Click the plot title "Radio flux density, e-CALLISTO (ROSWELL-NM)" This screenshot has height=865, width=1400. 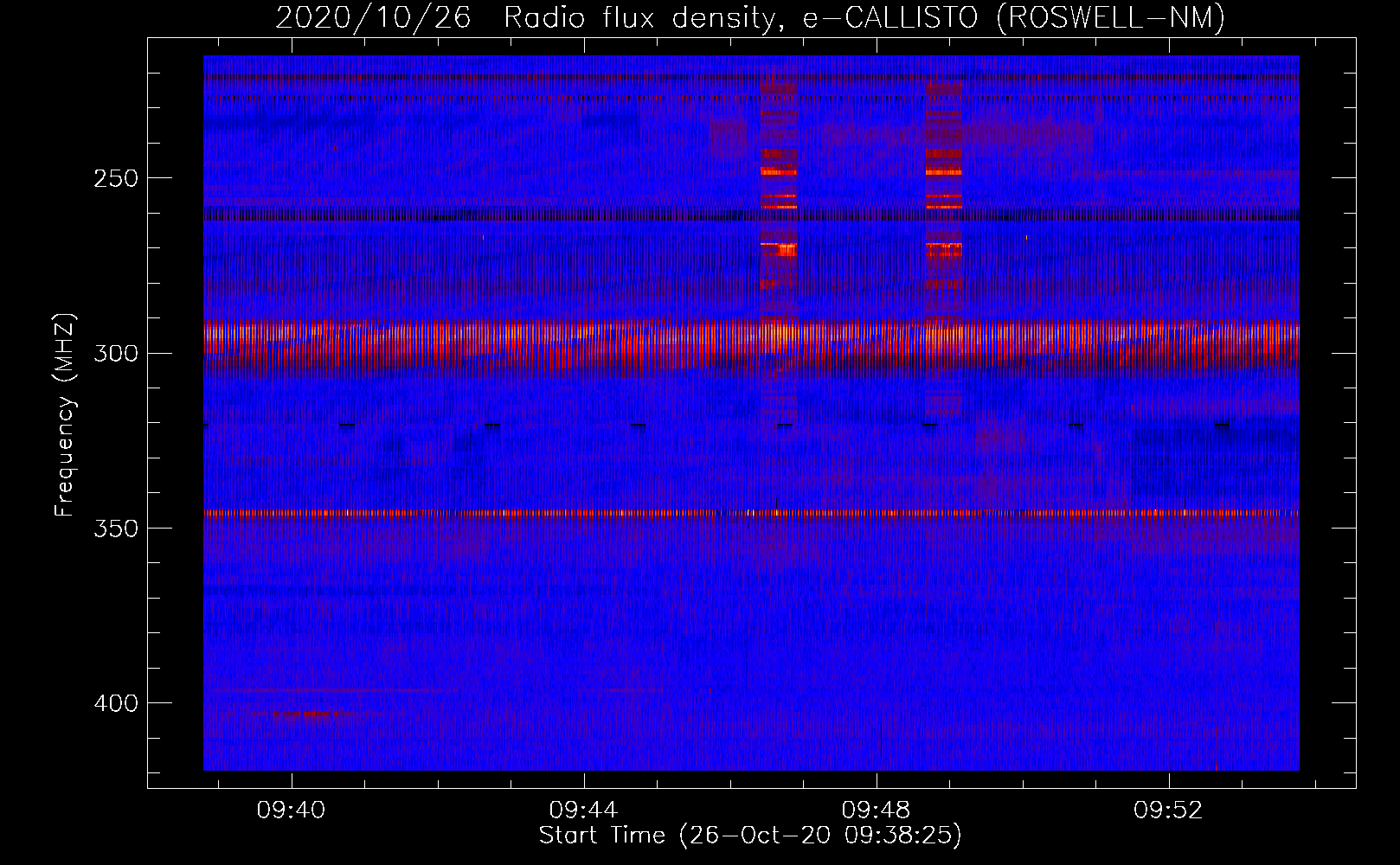[x=864, y=17]
